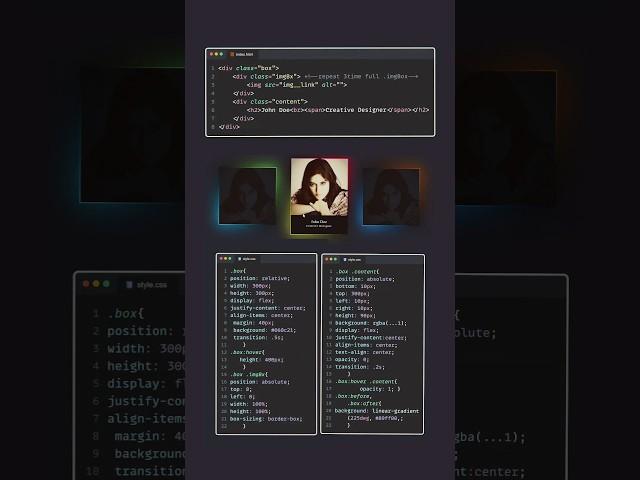
Task: Select the index.html tab in the top code window
Action: 242,54
